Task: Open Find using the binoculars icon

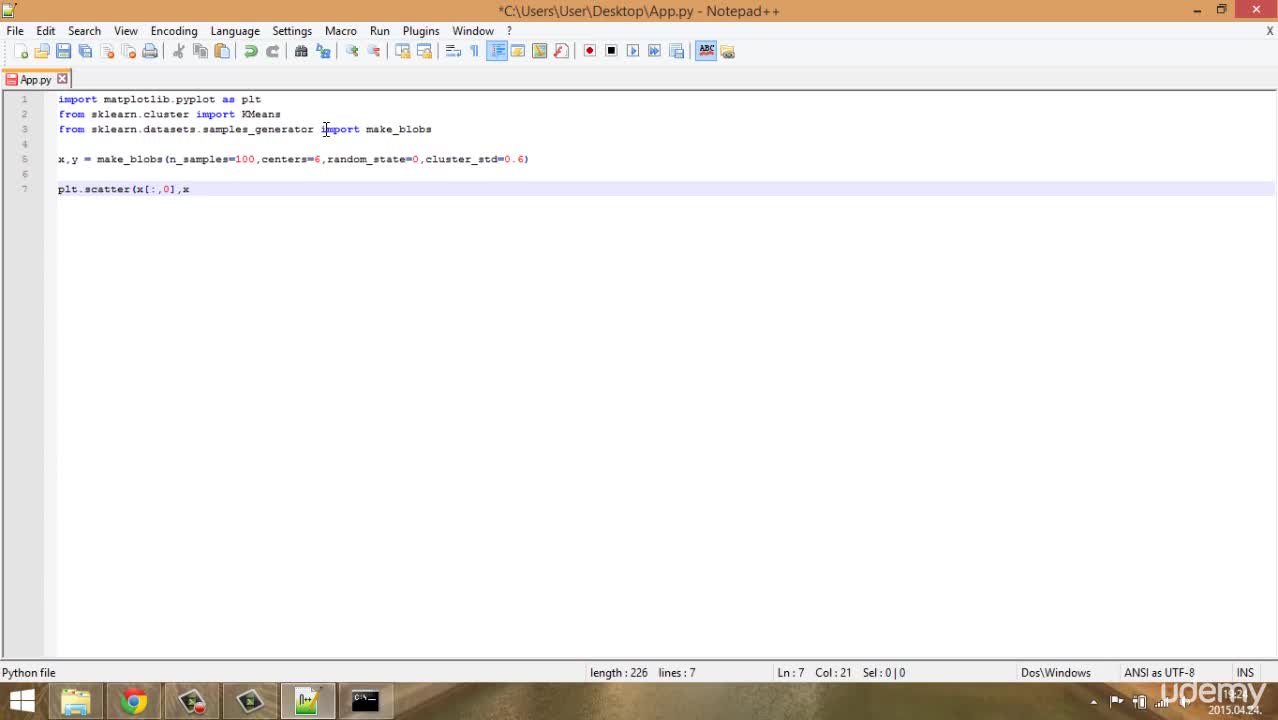Action: point(301,51)
